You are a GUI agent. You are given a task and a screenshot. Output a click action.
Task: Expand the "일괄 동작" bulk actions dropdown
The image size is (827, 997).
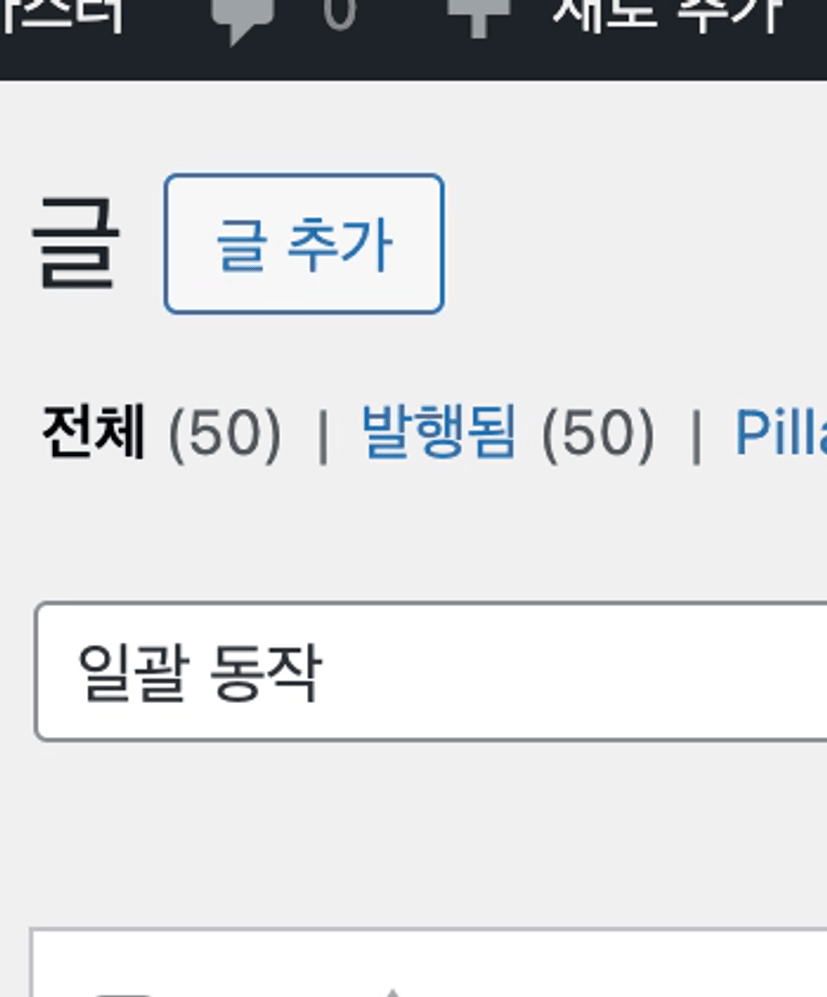coord(430,671)
